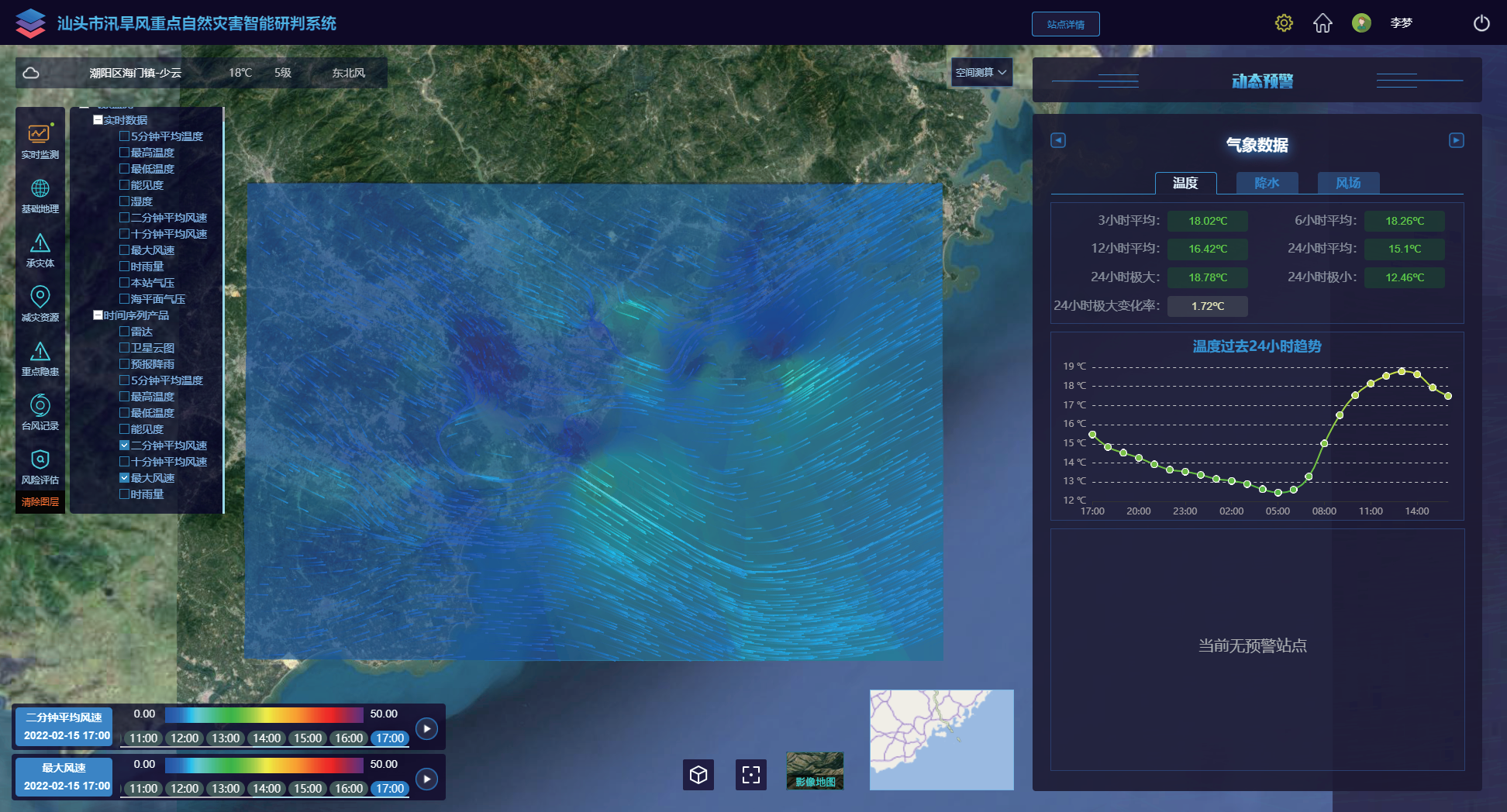Click the fullscreen extent icon
This screenshot has height=812, width=1507.
pos(750,775)
